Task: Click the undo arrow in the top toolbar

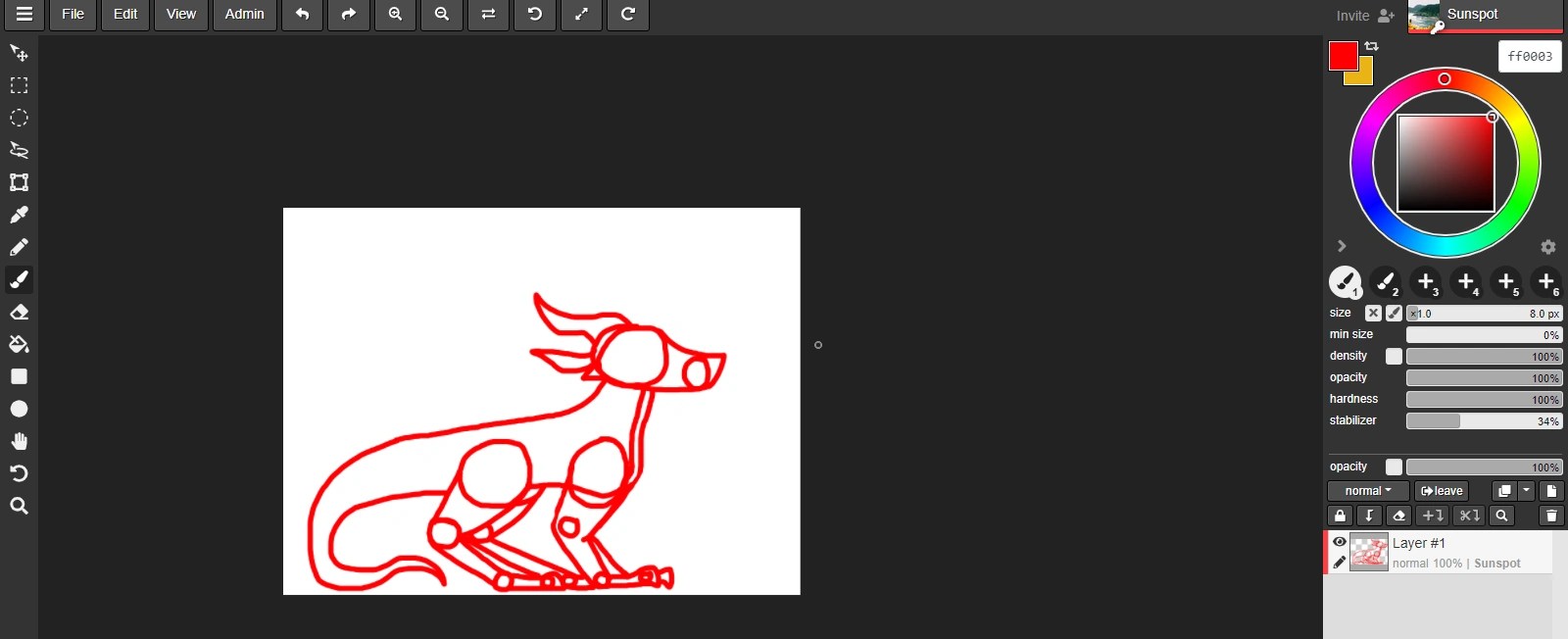Action: pyautogui.click(x=302, y=14)
